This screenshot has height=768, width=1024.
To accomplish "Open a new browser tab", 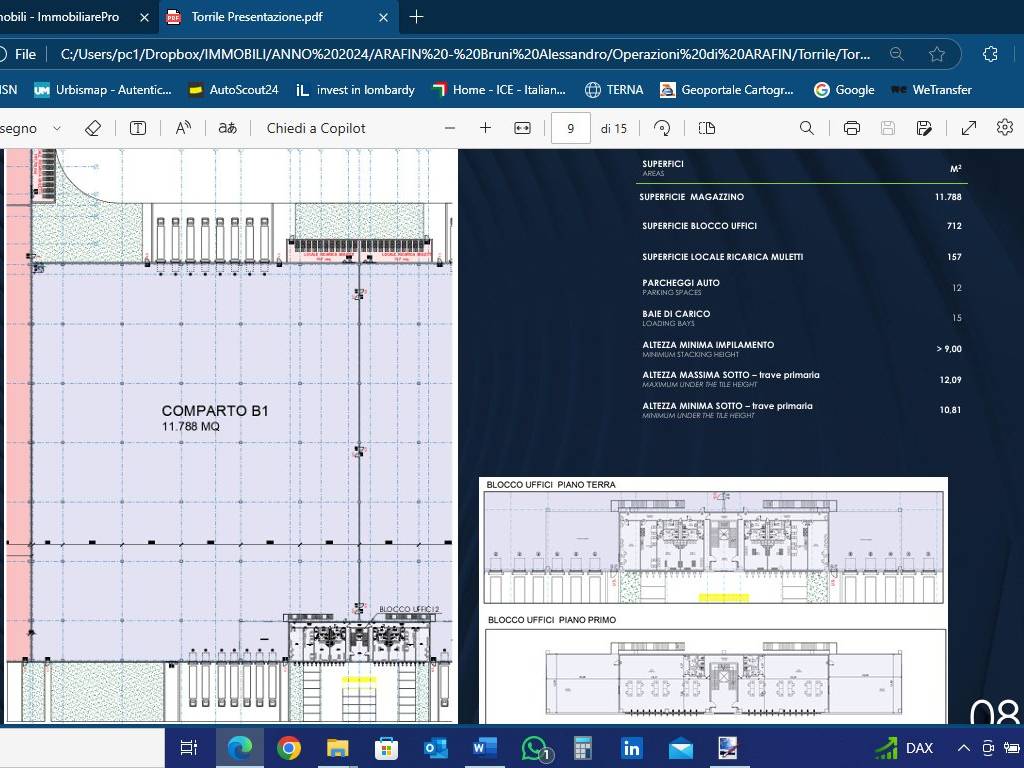I will [x=416, y=17].
